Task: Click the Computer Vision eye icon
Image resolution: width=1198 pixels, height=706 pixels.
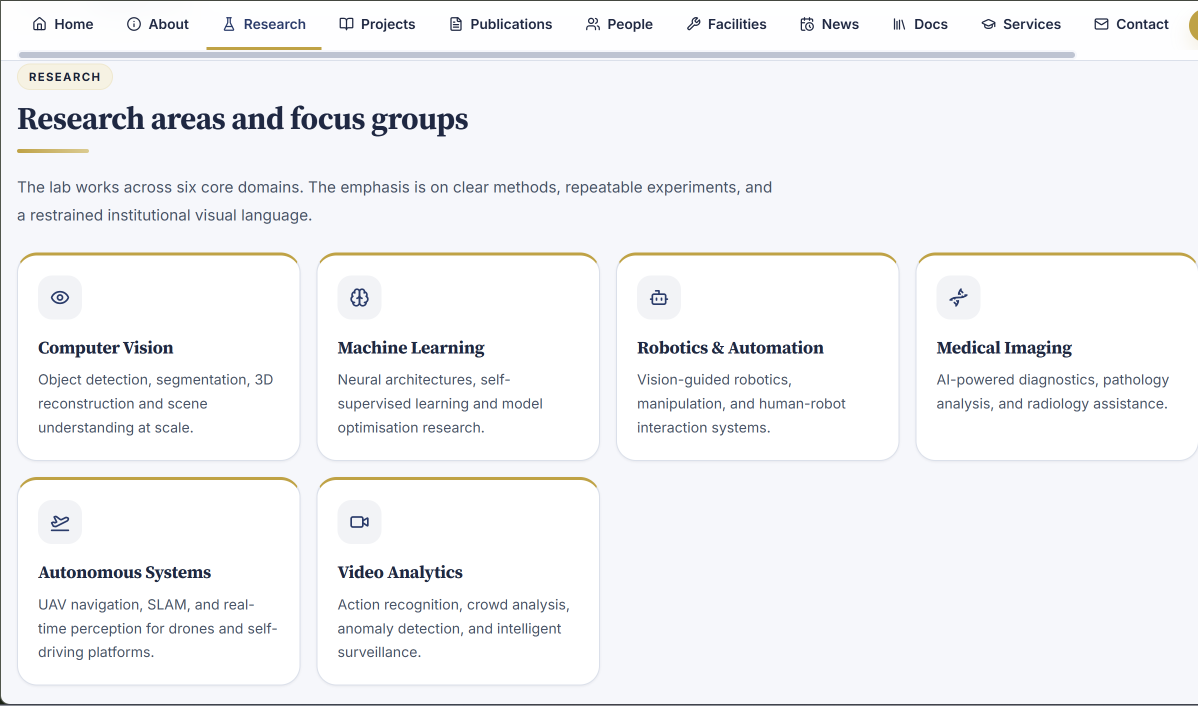Action: [x=60, y=297]
